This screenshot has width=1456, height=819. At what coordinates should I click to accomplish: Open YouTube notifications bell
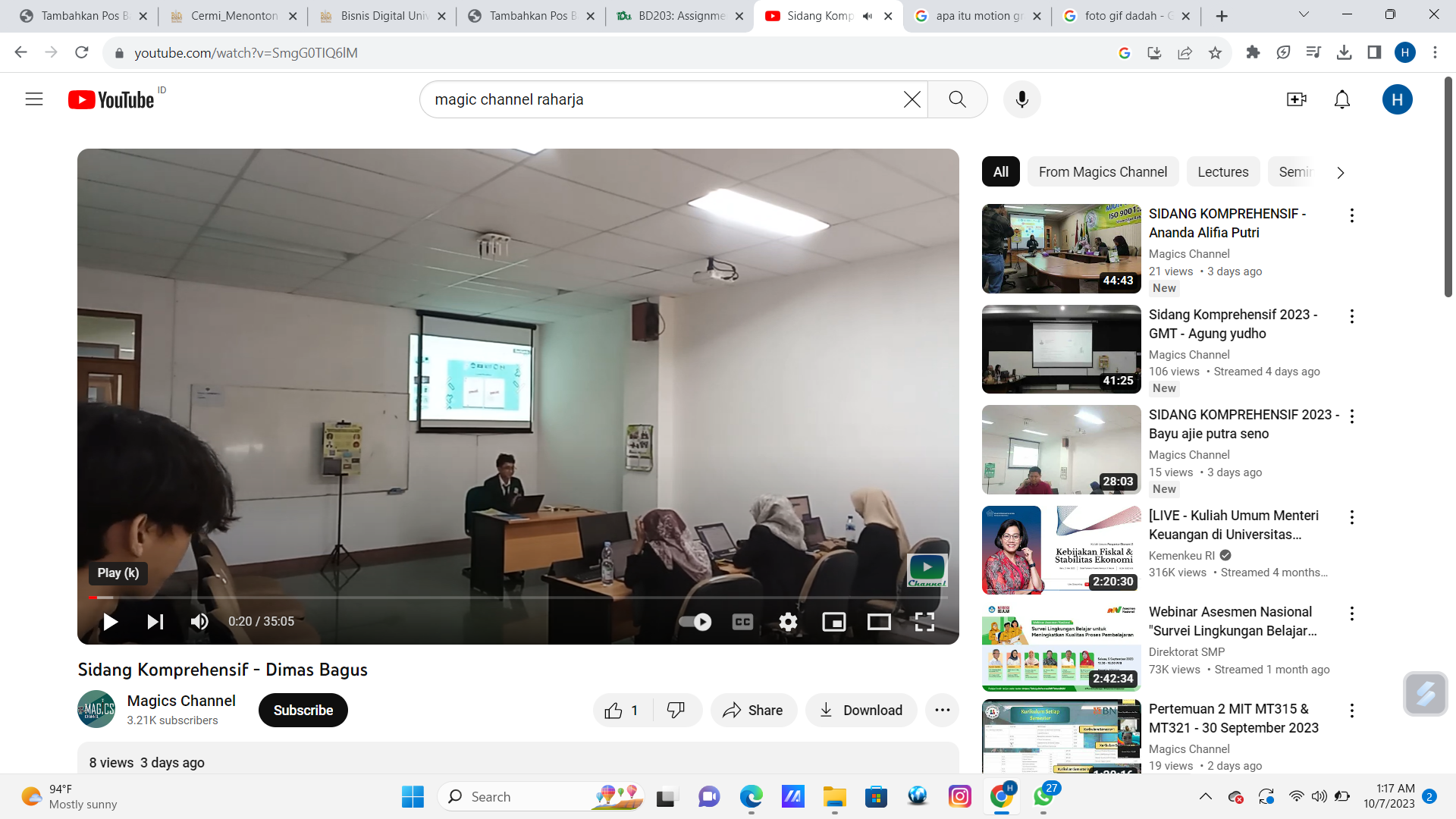click(1342, 99)
